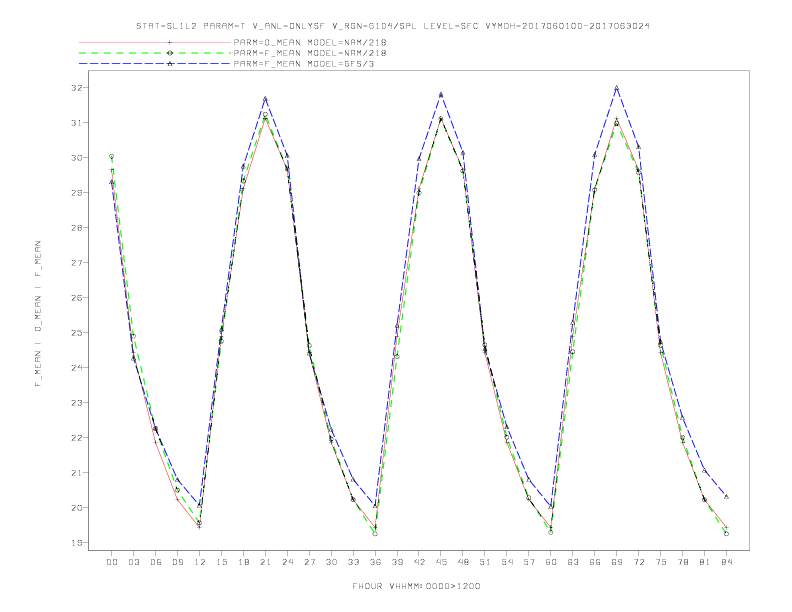Click x-axis forecast hour 51
Image resolution: width=792 pixels, height=612 pixels.
pyautogui.click(x=485, y=562)
